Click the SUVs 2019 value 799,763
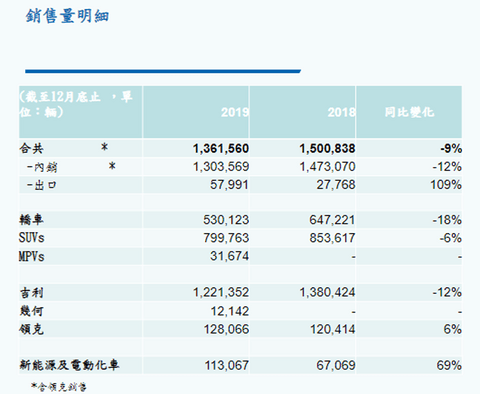The height and width of the screenshot is (394, 480). 226,238
